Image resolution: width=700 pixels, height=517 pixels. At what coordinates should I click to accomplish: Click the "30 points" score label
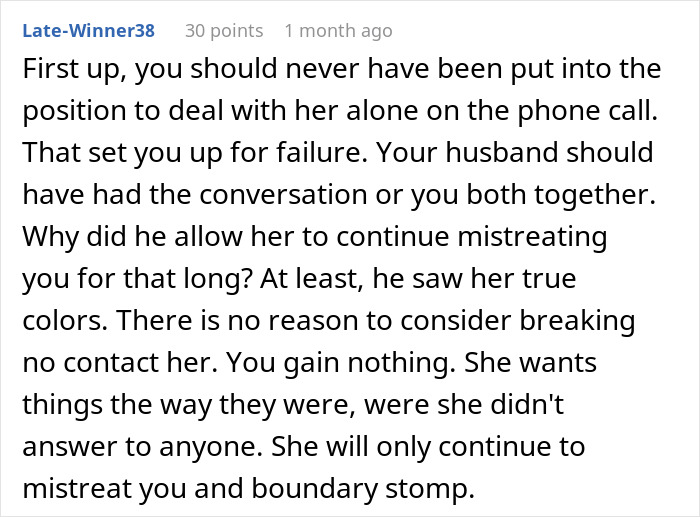tap(224, 31)
